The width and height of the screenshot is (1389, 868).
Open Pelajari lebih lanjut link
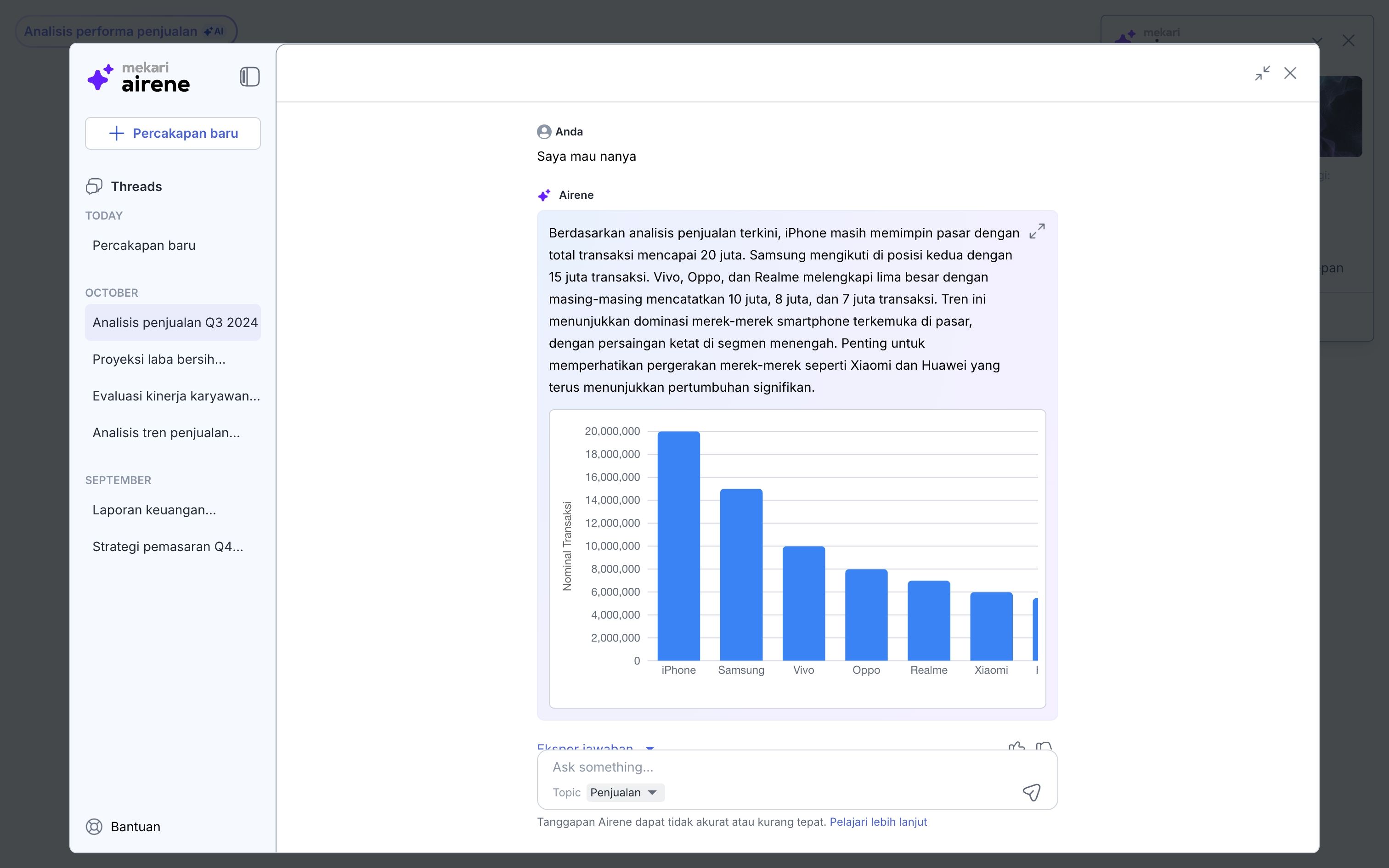click(878, 822)
